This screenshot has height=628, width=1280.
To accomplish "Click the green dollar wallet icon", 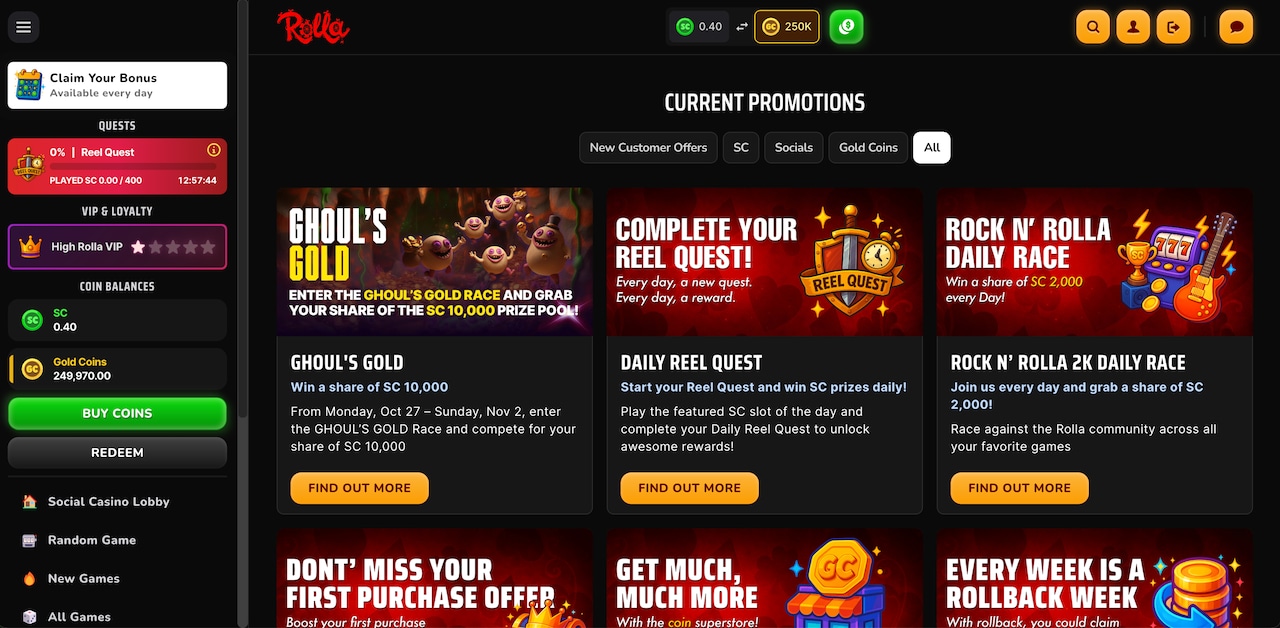I will (846, 27).
